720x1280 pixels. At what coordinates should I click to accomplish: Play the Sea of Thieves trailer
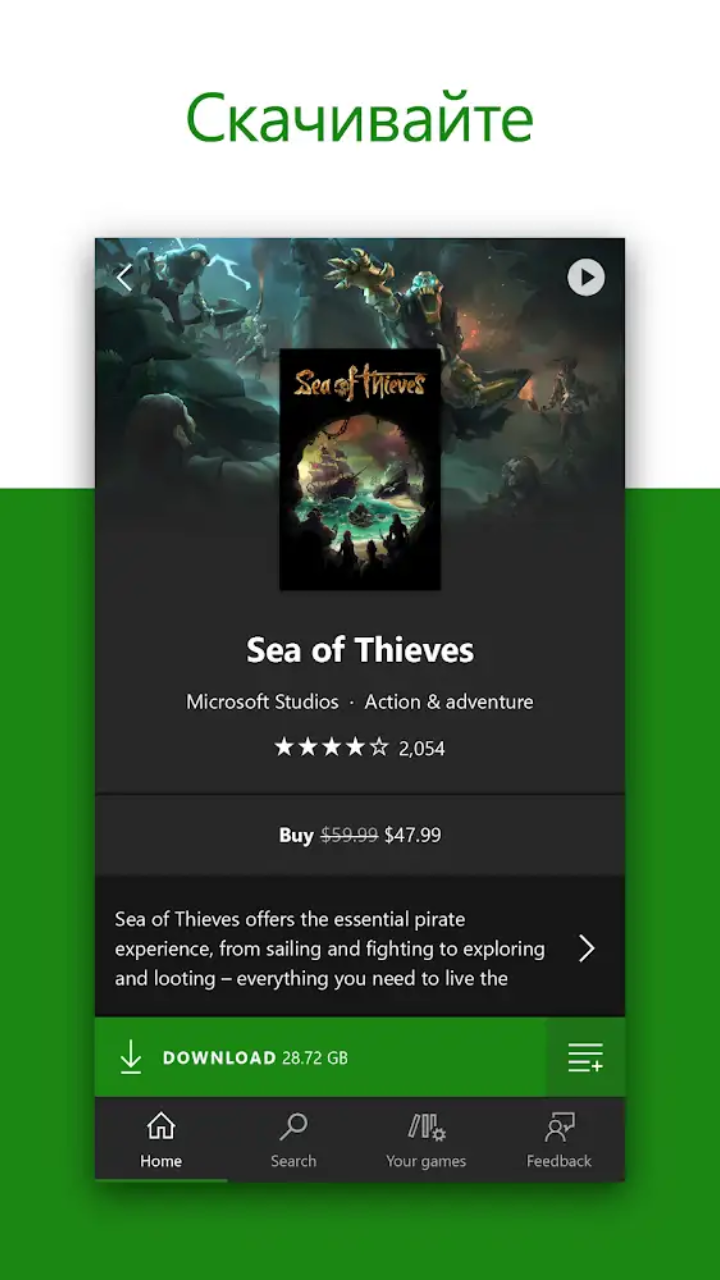click(x=586, y=277)
